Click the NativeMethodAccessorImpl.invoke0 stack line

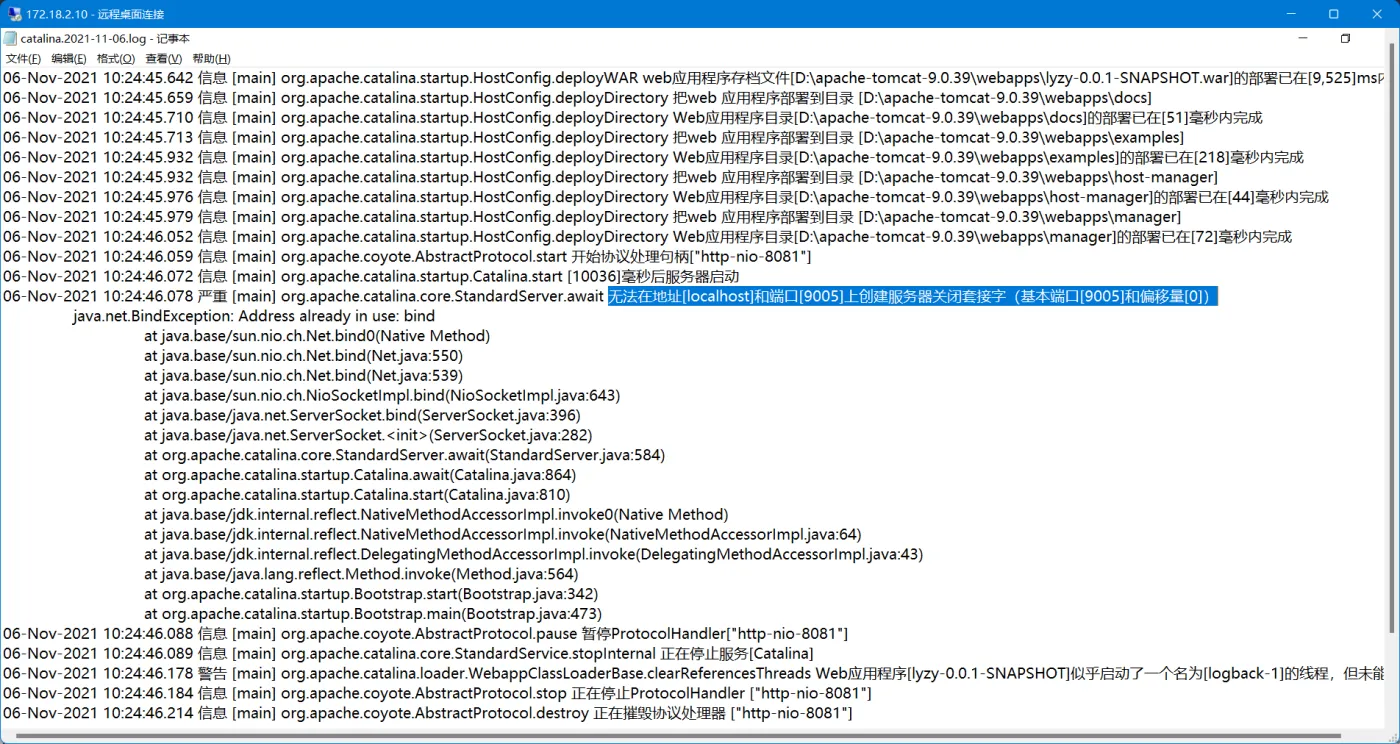pos(436,515)
